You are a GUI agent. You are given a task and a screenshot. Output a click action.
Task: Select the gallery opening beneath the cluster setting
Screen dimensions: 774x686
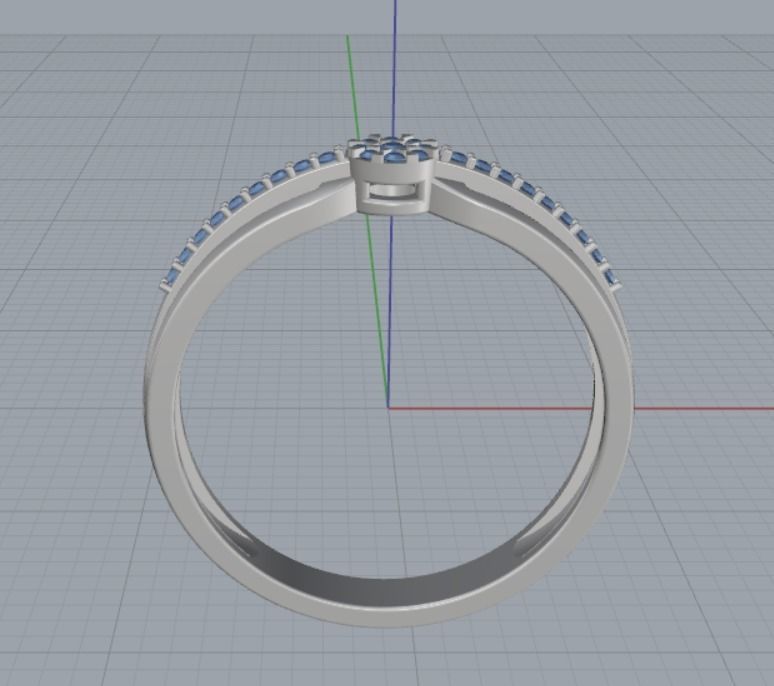391,191
